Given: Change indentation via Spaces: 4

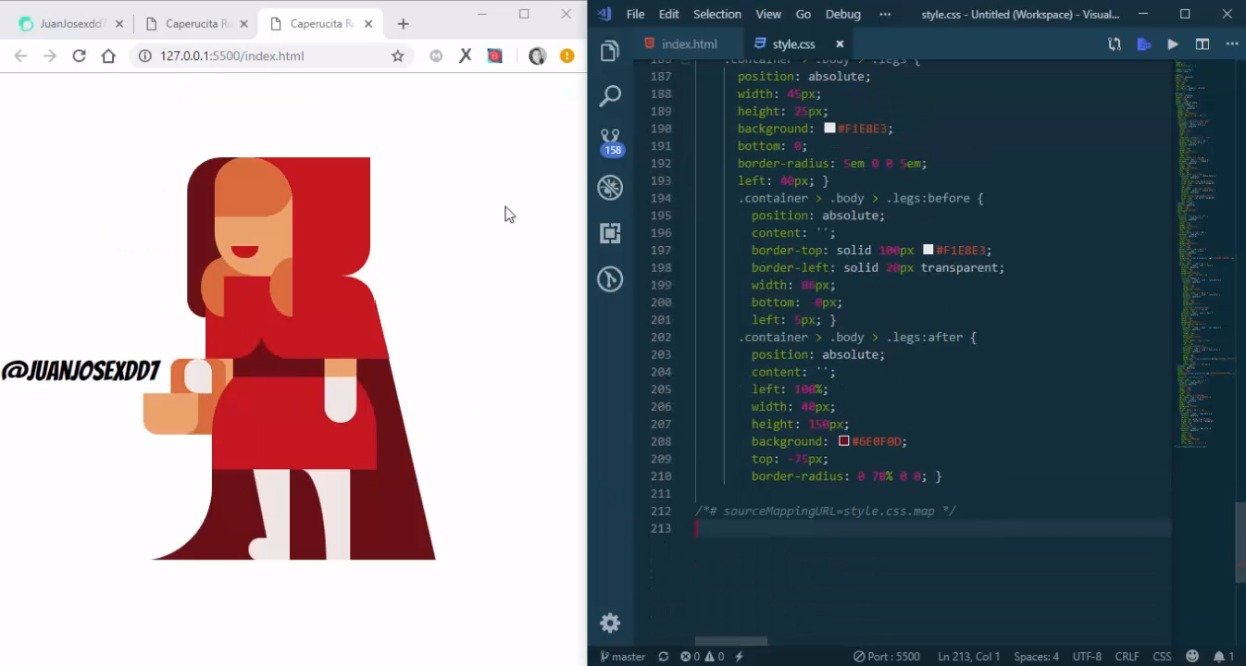Looking at the screenshot, I should click(1036, 657).
